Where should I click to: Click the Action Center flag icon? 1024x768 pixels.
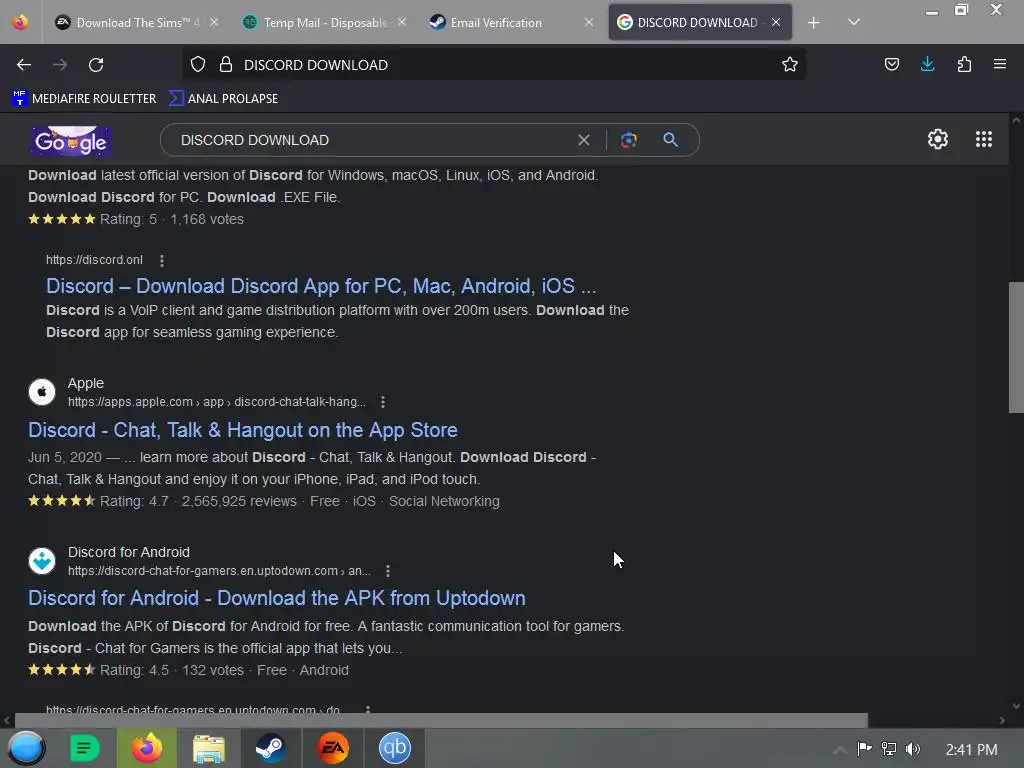[864, 749]
